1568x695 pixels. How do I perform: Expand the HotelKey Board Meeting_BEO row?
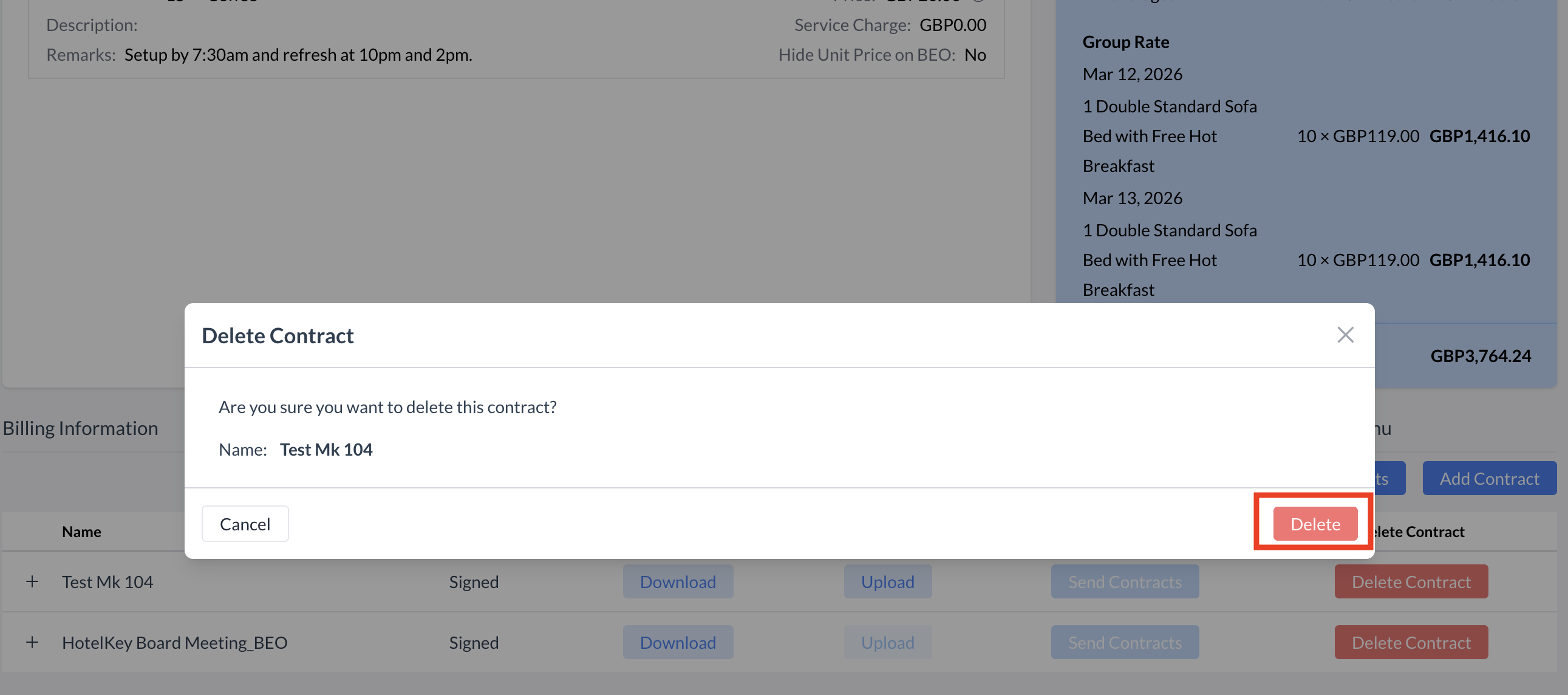pyautogui.click(x=32, y=643)
